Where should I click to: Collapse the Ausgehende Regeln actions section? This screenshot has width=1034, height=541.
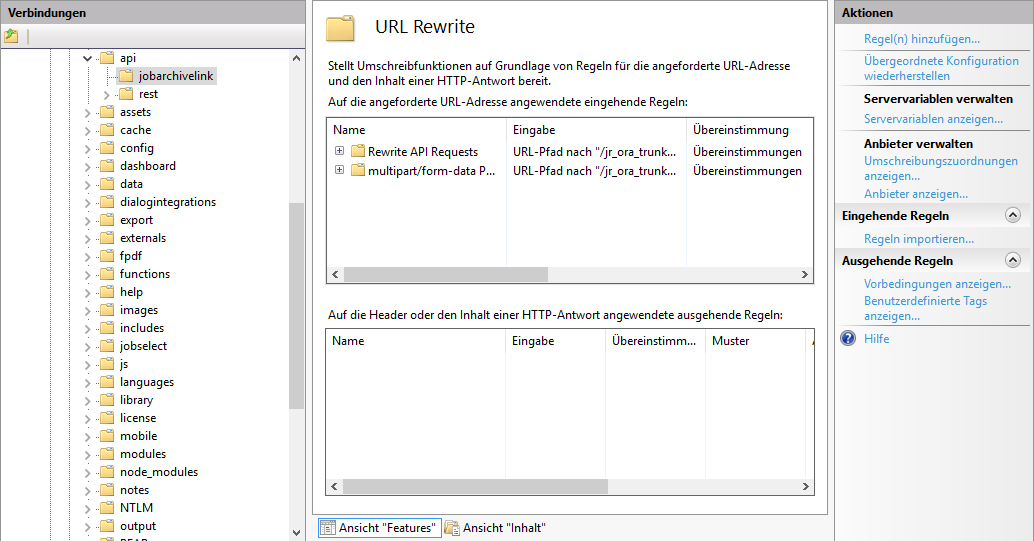1013,261
